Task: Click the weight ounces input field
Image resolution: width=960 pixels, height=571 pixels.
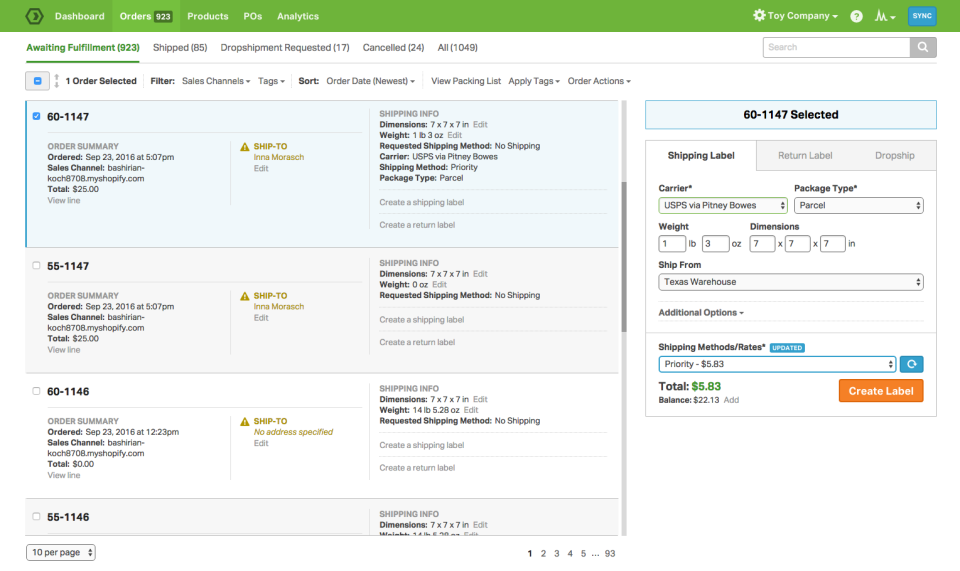Action: coord(715,244)
